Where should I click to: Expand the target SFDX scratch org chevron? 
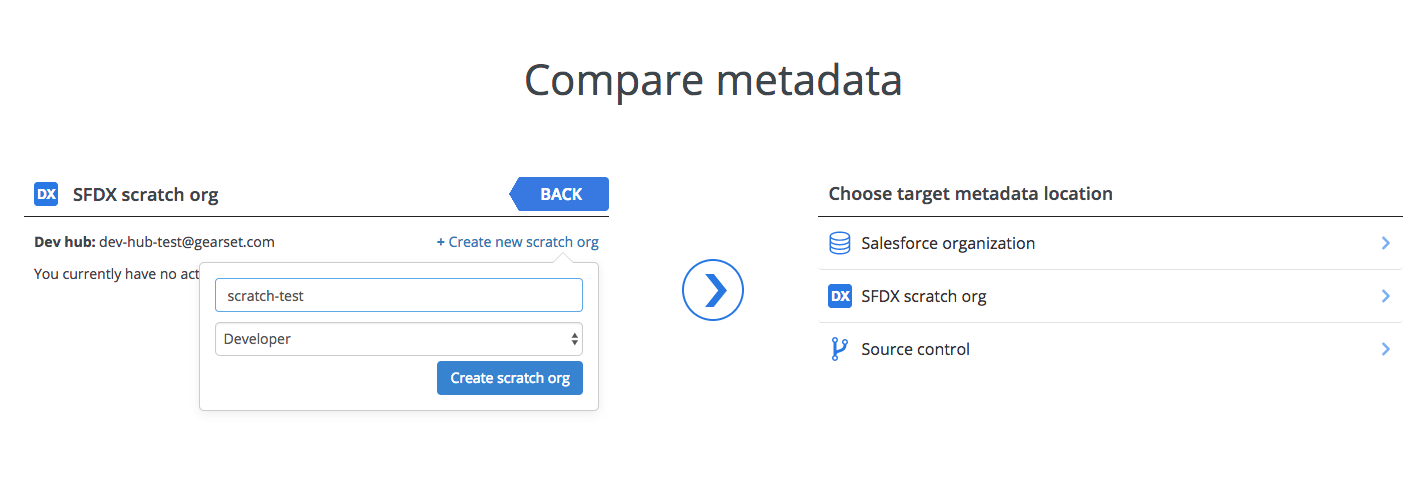(x=1385, y=296)
